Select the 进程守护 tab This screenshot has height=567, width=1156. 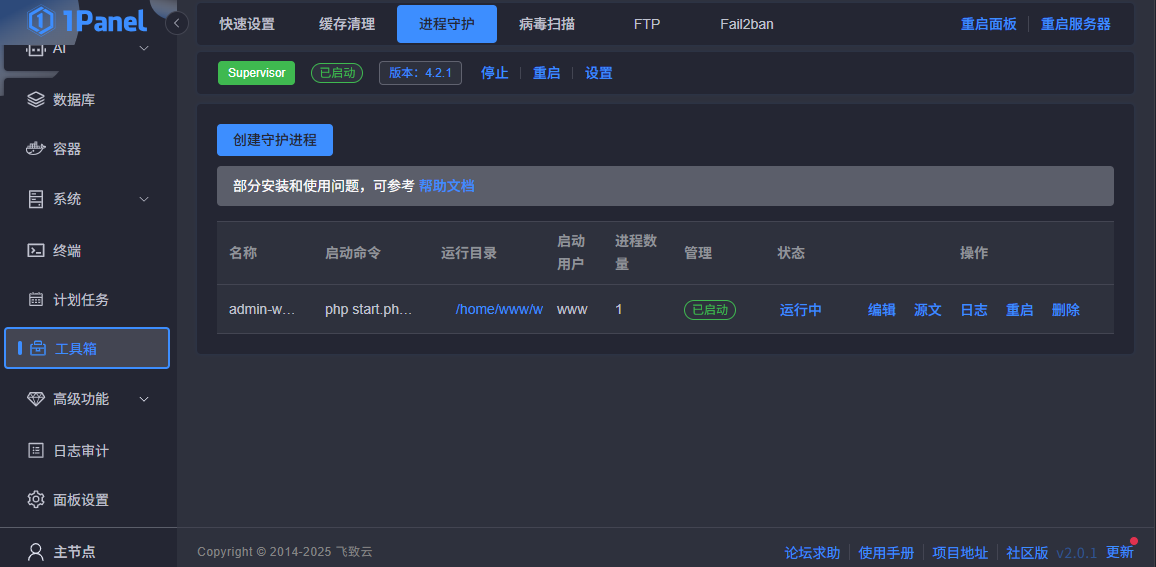pos(447,24)
